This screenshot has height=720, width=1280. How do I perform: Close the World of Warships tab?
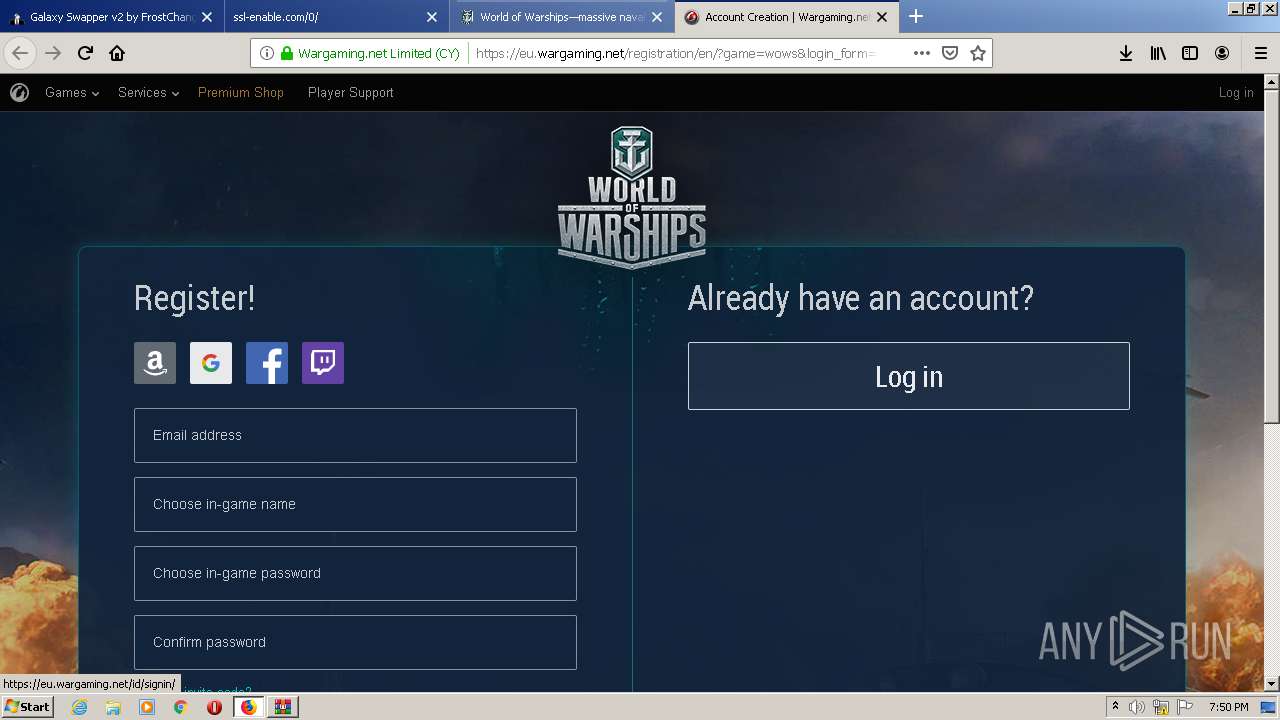[x=657, y=17]
